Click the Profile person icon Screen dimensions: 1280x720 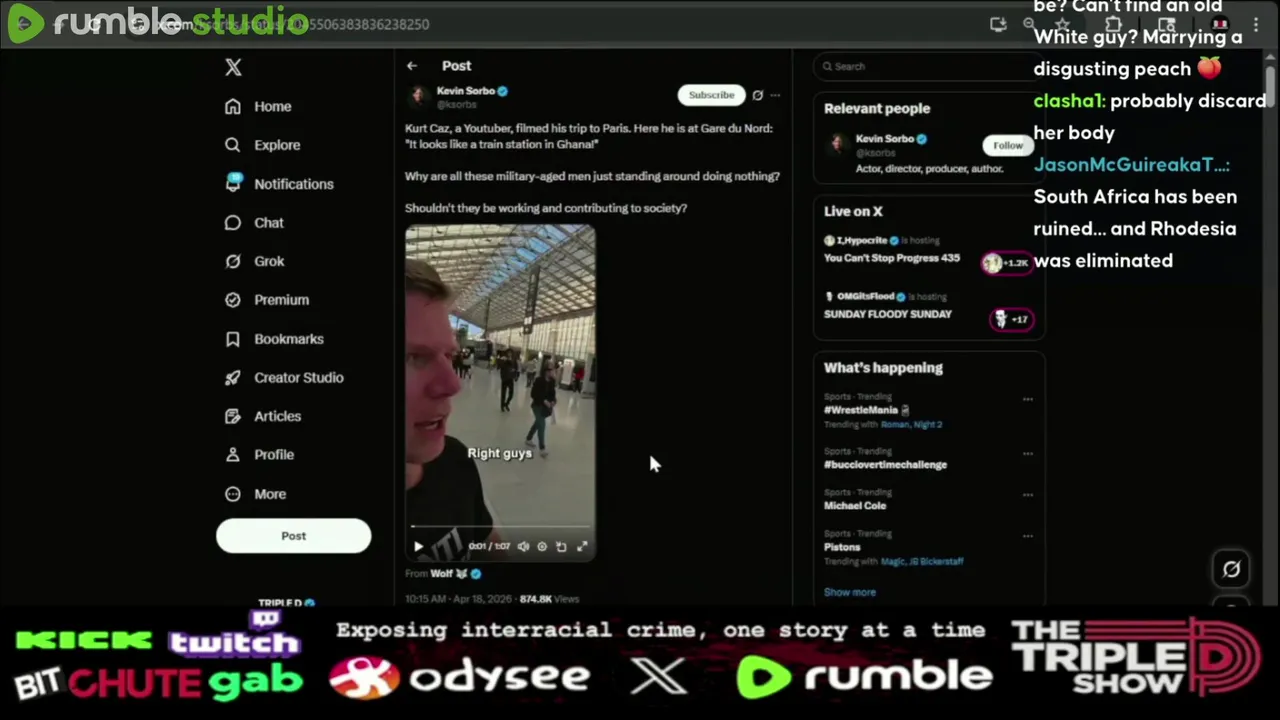[233, 455]
